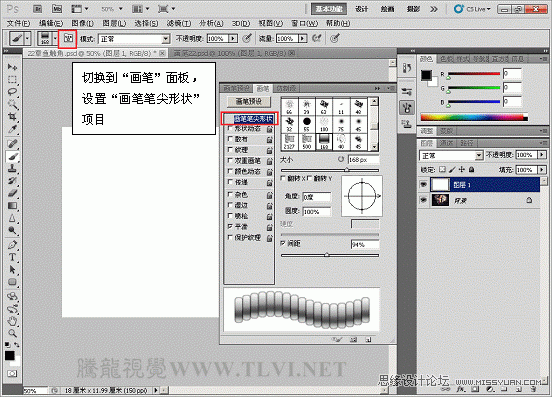This screenshot has height=397, width=552.
Task: Expand more workspaces double arrow
Action: tap(433, 9)
